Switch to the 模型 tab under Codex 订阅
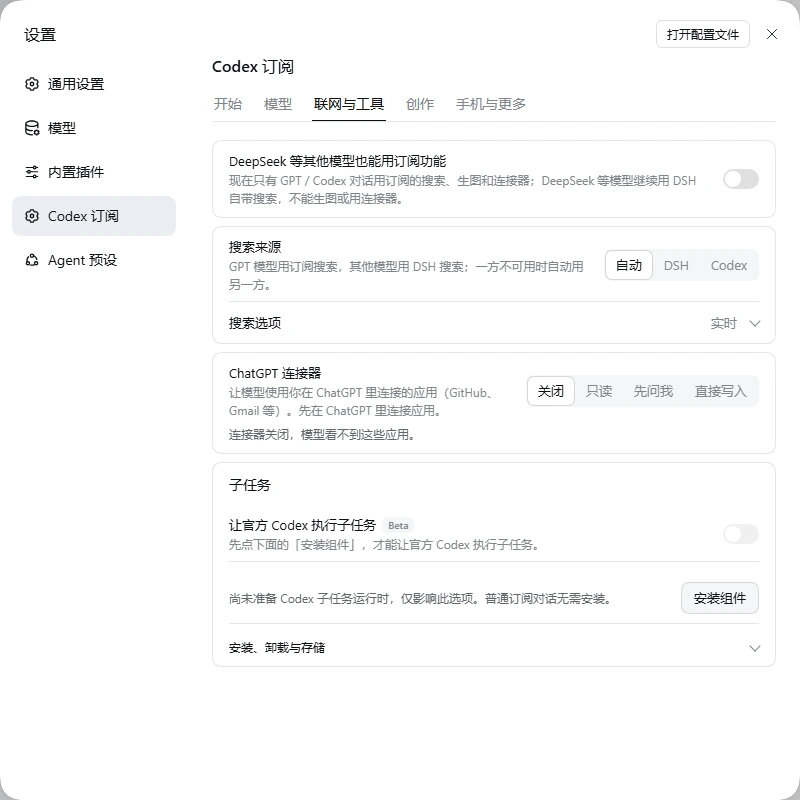Image resolution: width=800 pixels, height=800 pixels. click(278, 104)
